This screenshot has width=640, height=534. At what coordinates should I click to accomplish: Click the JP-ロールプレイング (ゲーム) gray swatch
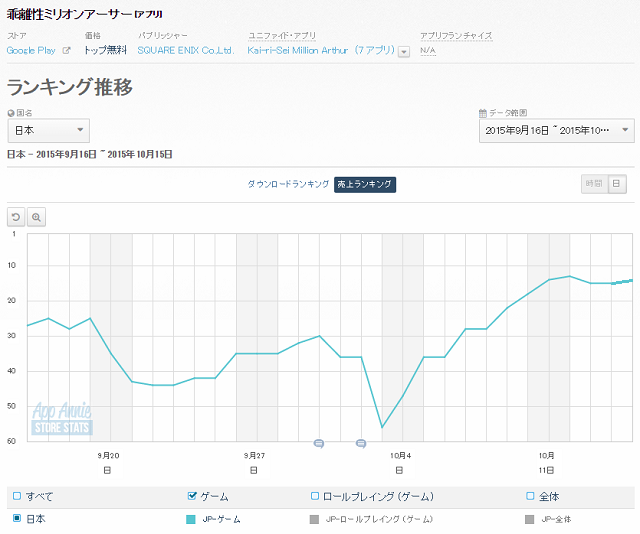coord(314,519)
